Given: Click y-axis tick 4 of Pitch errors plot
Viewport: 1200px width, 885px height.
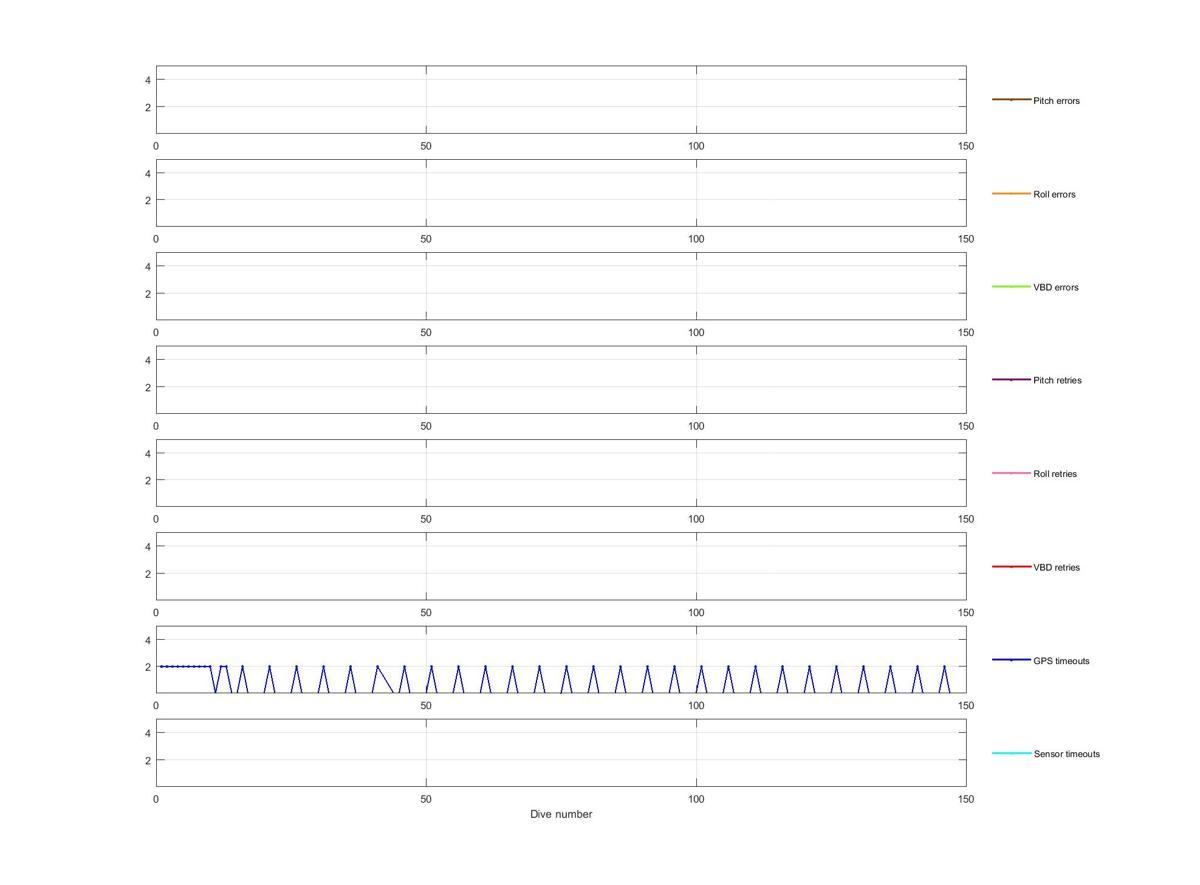Looking at the screenshot, I should click(147, 80).
